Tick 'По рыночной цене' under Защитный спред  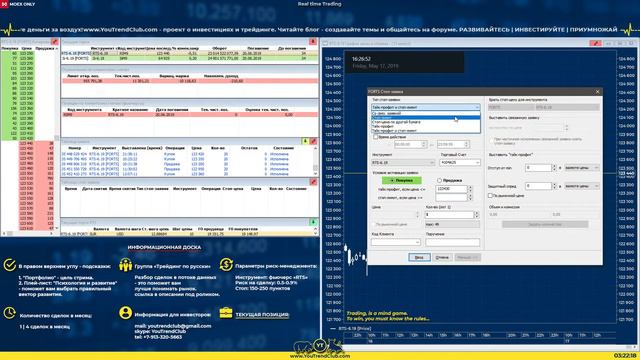[x=491, y=196]
